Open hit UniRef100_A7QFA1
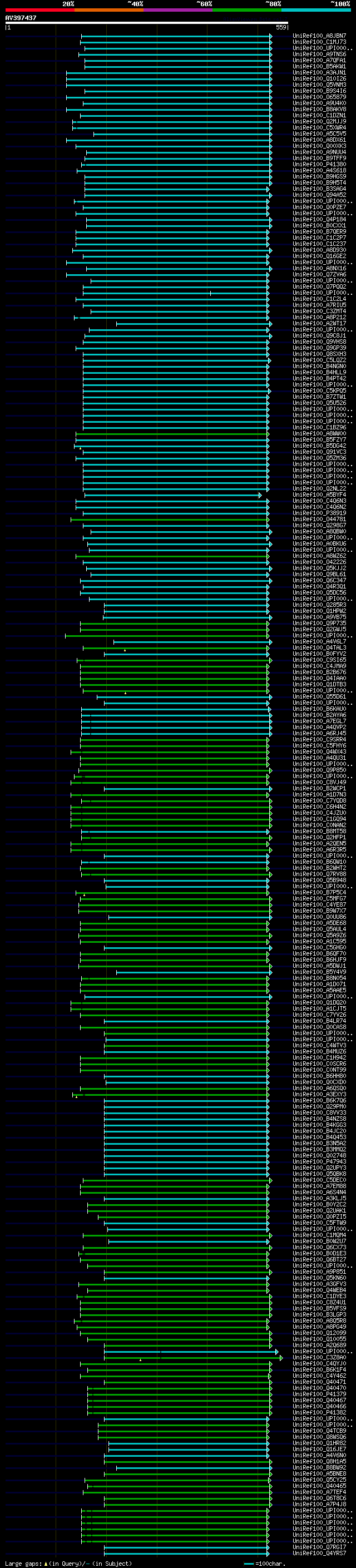This screenshot has width=356, height=1568. (319, 60)
